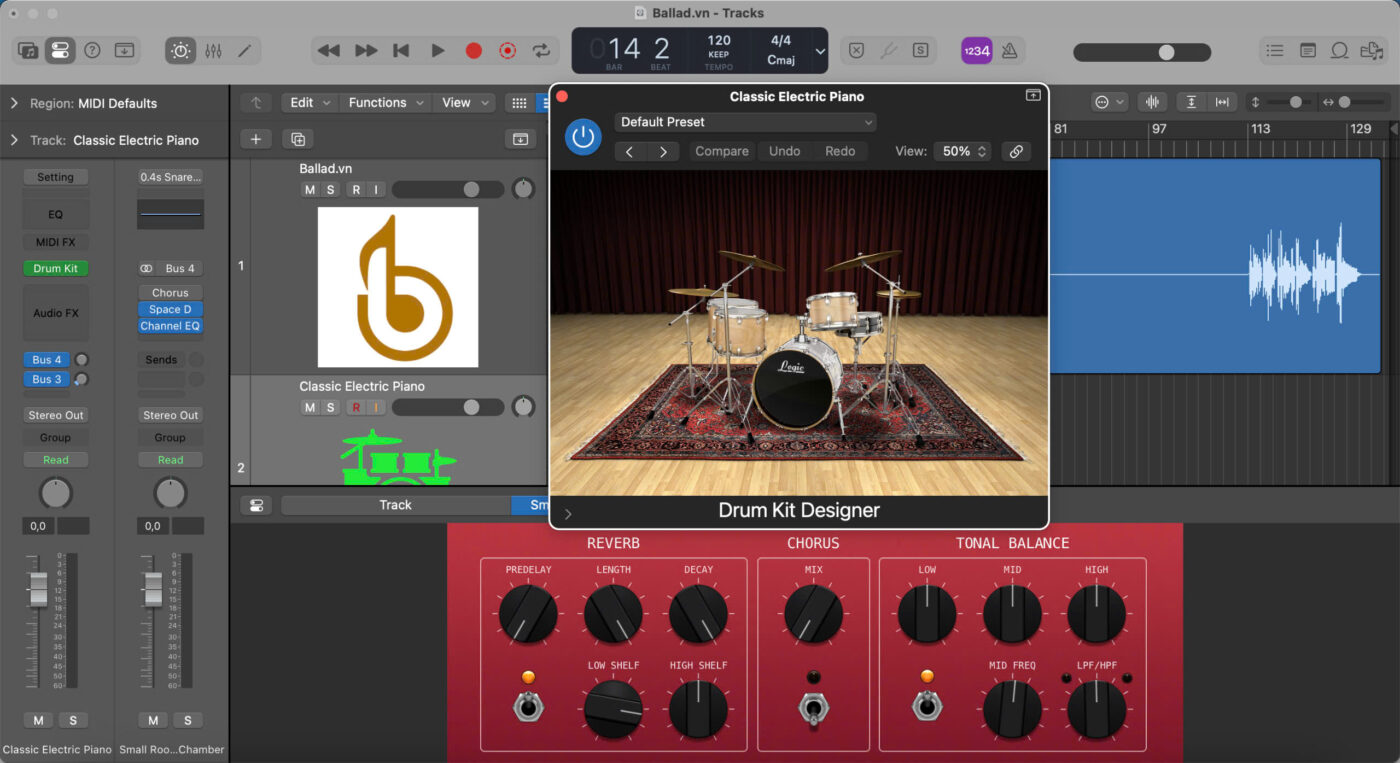Screen dimensions: 1400x763
Task: Duplicate the track
Action: coord(298,139)
